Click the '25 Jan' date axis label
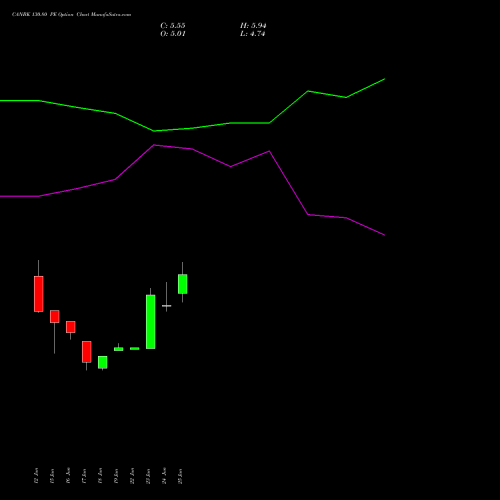 point(180,476)
